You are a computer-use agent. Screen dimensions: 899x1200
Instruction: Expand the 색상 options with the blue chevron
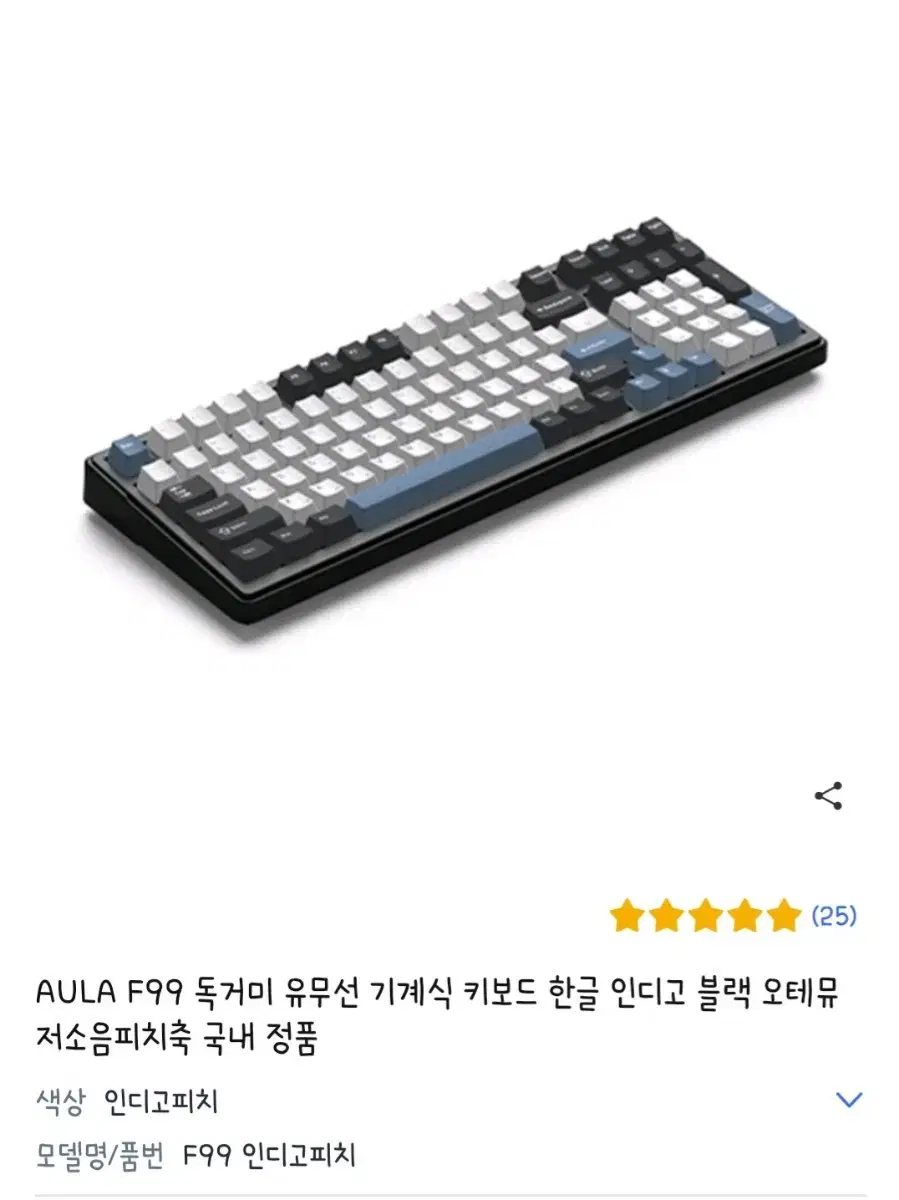click(848, 1100)
